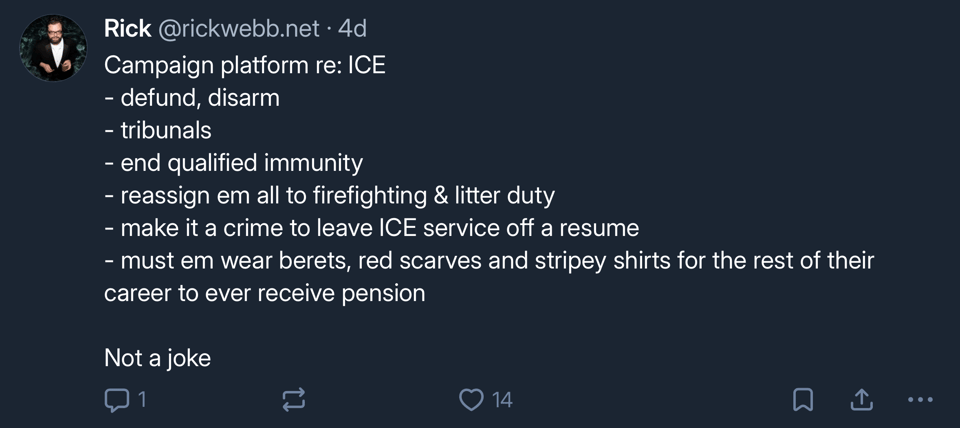Viewport: 960px width, 428px height.
Task: Click the line about berets and red scarves
Action: coord(489,261)
